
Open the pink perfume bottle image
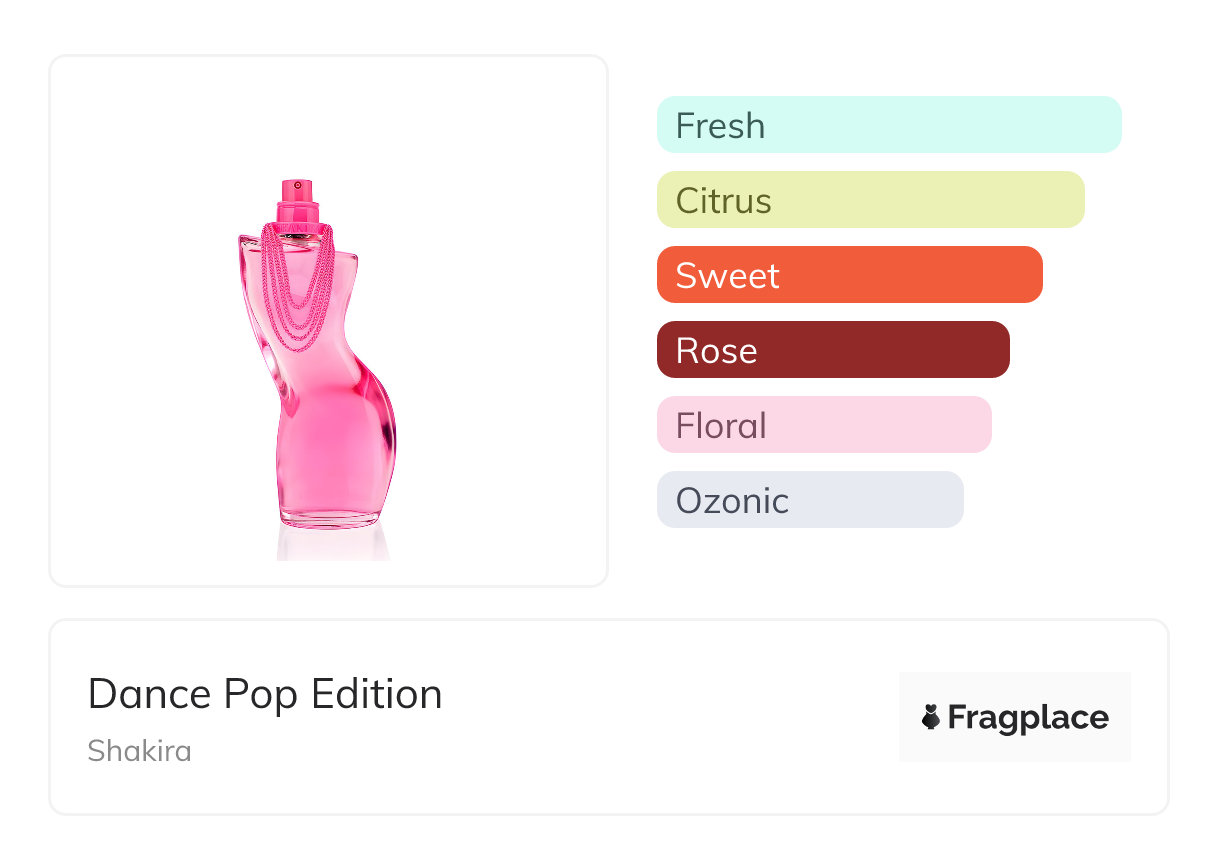pos(320,400)
